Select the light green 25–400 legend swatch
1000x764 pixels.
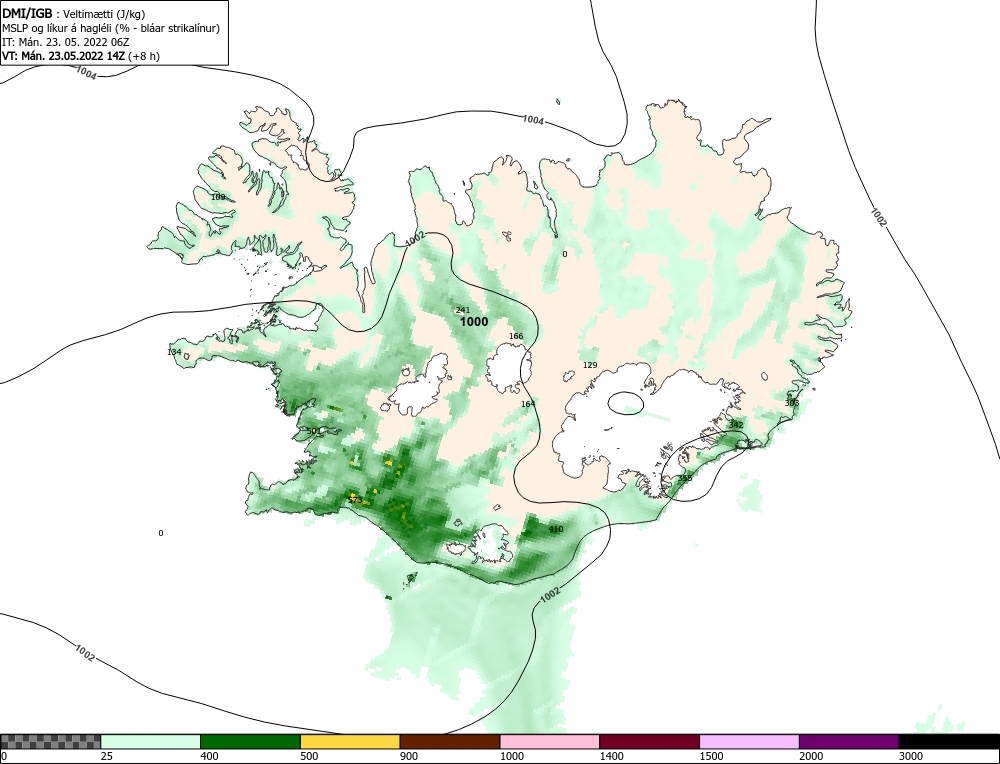[151, 741]
